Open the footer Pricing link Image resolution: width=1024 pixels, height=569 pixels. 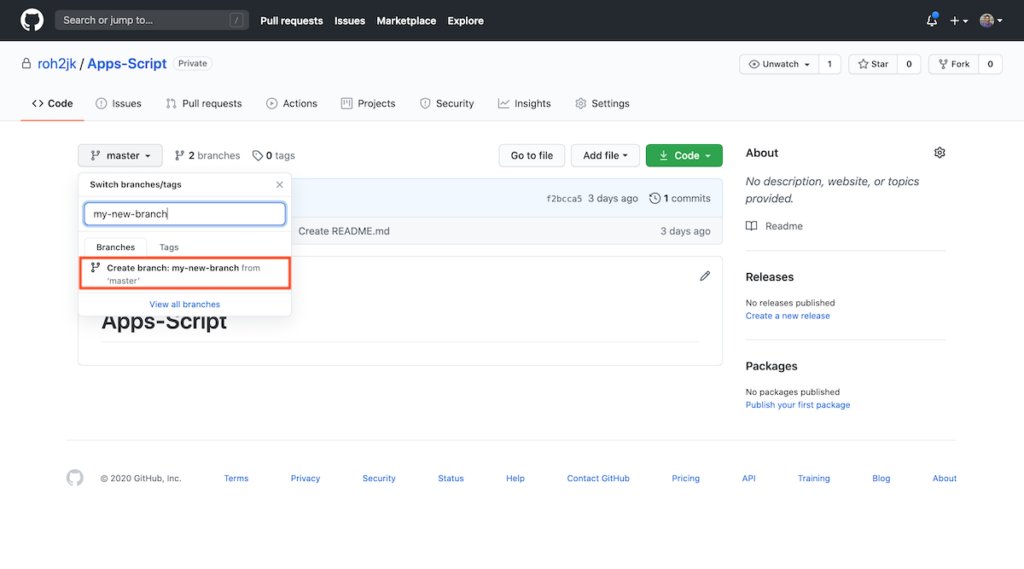click(x=686, y=478)
